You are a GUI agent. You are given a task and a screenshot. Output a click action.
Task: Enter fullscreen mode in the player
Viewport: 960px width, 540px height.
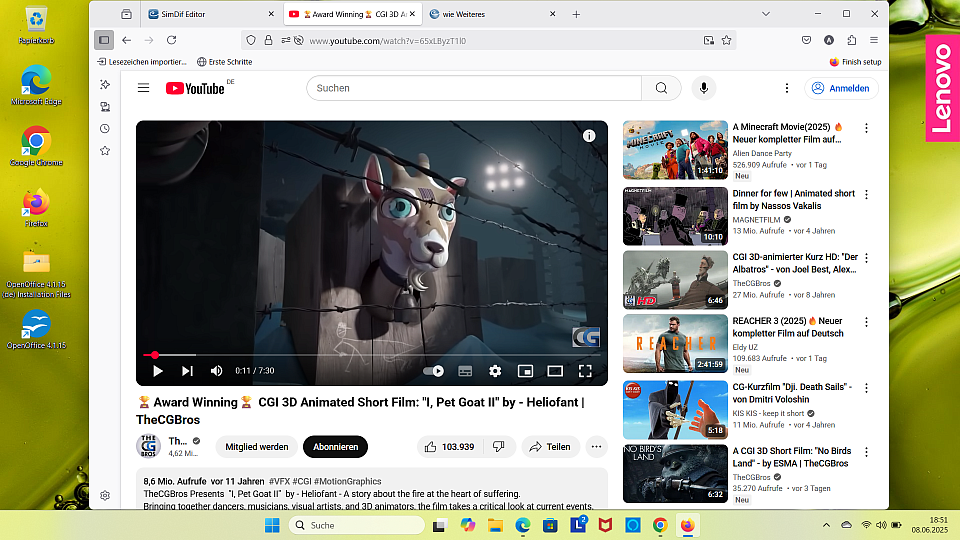[x=585, y=371]
